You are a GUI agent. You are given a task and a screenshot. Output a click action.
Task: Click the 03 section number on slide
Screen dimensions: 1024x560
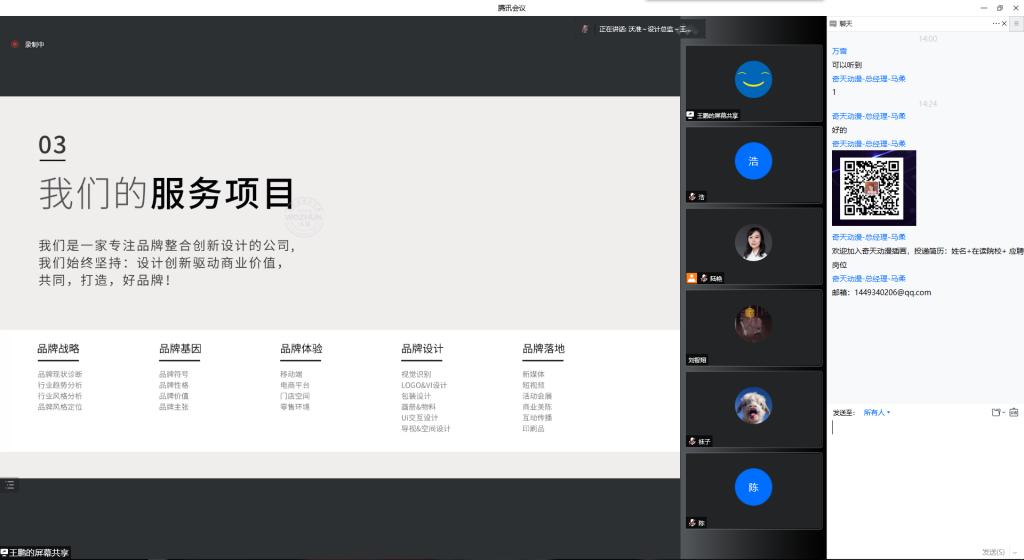(x=52, y=145)
